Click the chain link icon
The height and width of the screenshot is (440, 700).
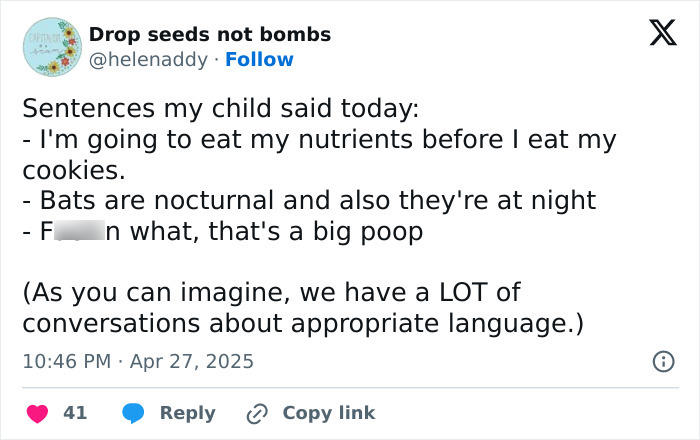[259, 413]
